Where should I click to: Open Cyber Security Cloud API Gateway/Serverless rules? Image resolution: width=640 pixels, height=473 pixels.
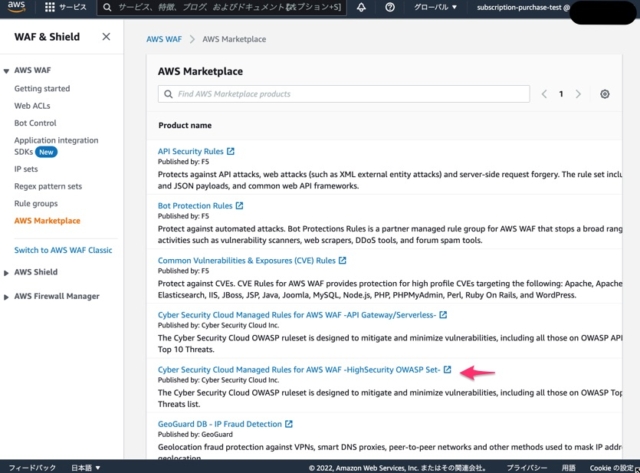pyautogui.click(x=297, y=315)
